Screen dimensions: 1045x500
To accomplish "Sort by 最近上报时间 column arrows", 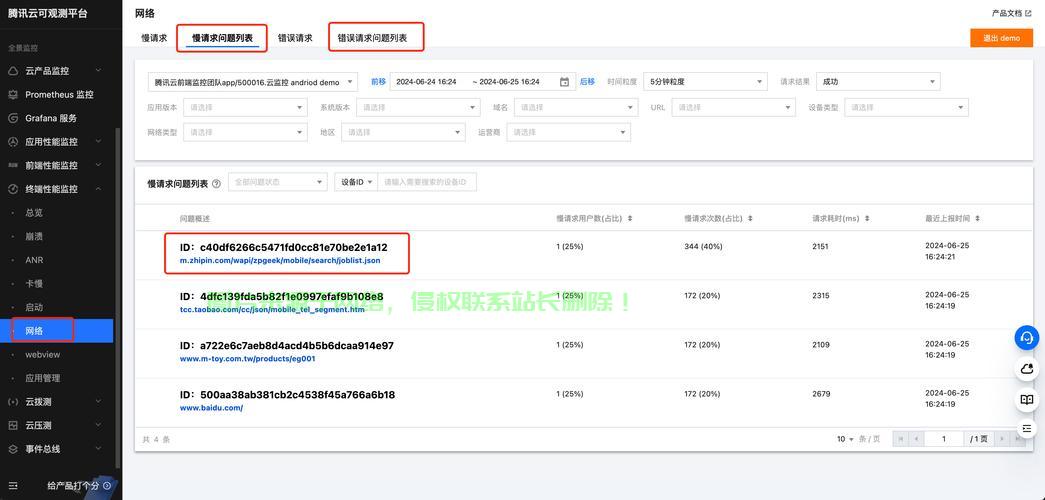I will coord(978,219).
